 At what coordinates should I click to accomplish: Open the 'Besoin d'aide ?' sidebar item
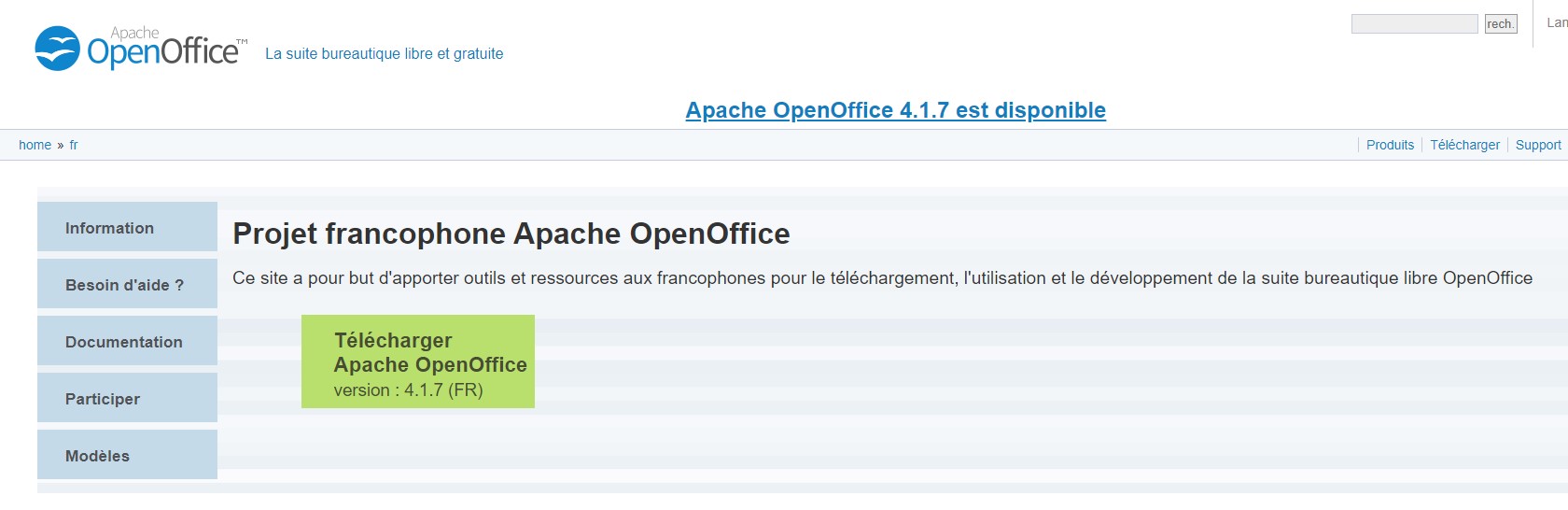point(127,284)
